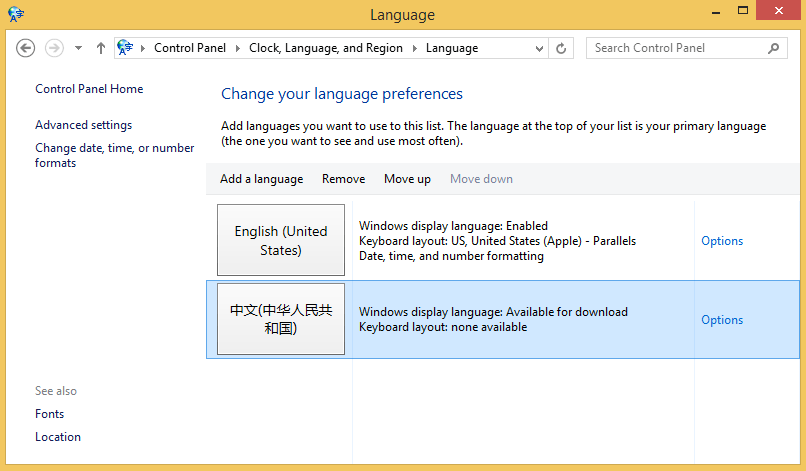Expand the chevron before Control Panel breadcrumb
Viewport: 806px width, 471px height.
[x=143, y=48]
